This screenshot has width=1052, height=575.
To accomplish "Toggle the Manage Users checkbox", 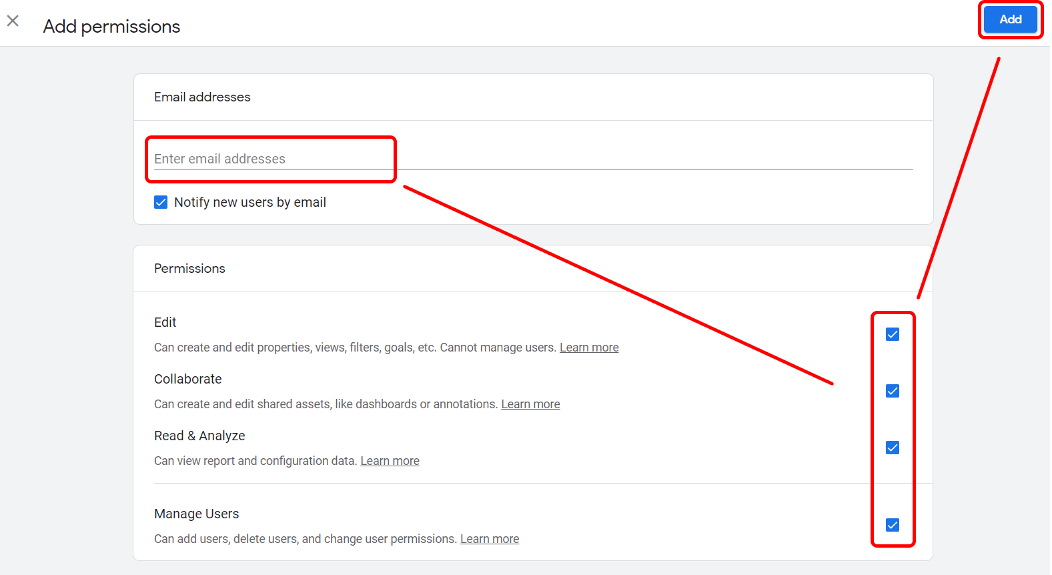I will [x=892, y=525].
